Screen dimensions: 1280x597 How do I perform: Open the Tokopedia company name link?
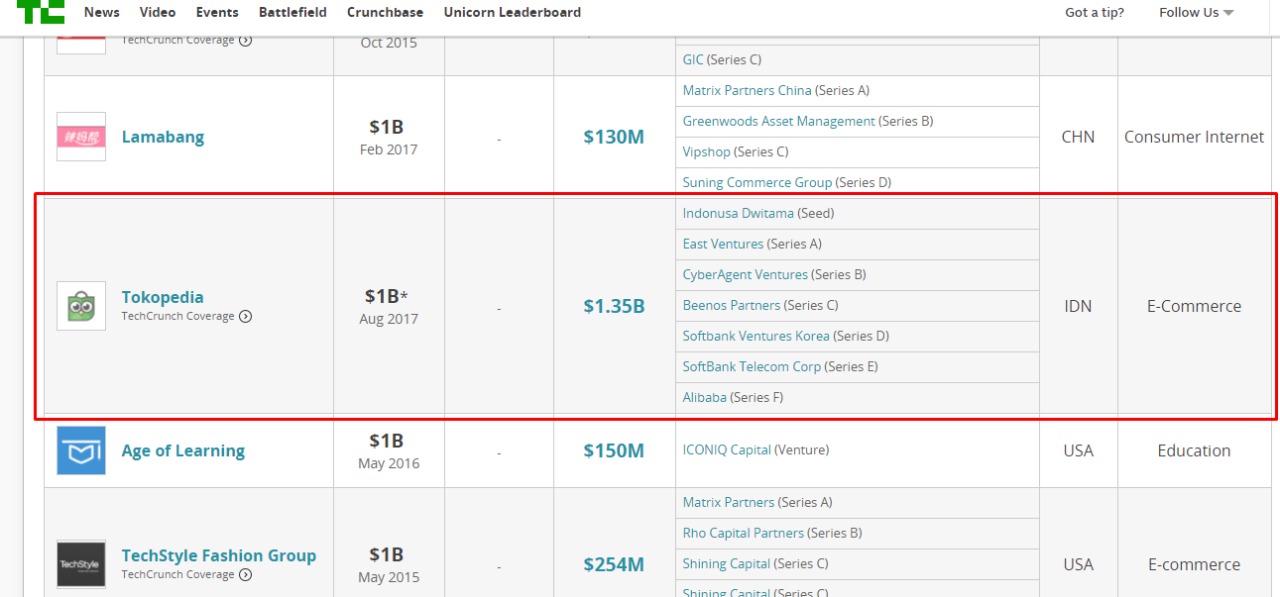click(162, 297)
